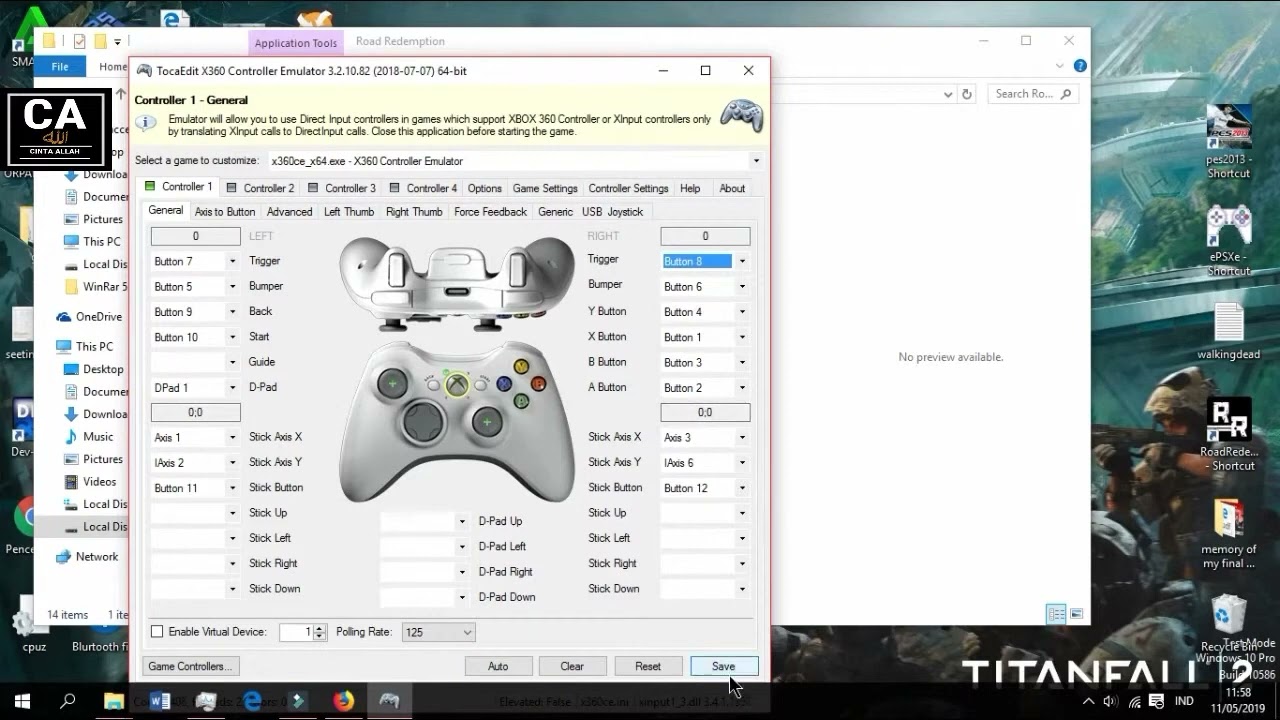The width and height of the screenshot is (1280, 720).
Task: Open the ePSXe Shortcut desktop icon
Action: tap(1228, 240)
